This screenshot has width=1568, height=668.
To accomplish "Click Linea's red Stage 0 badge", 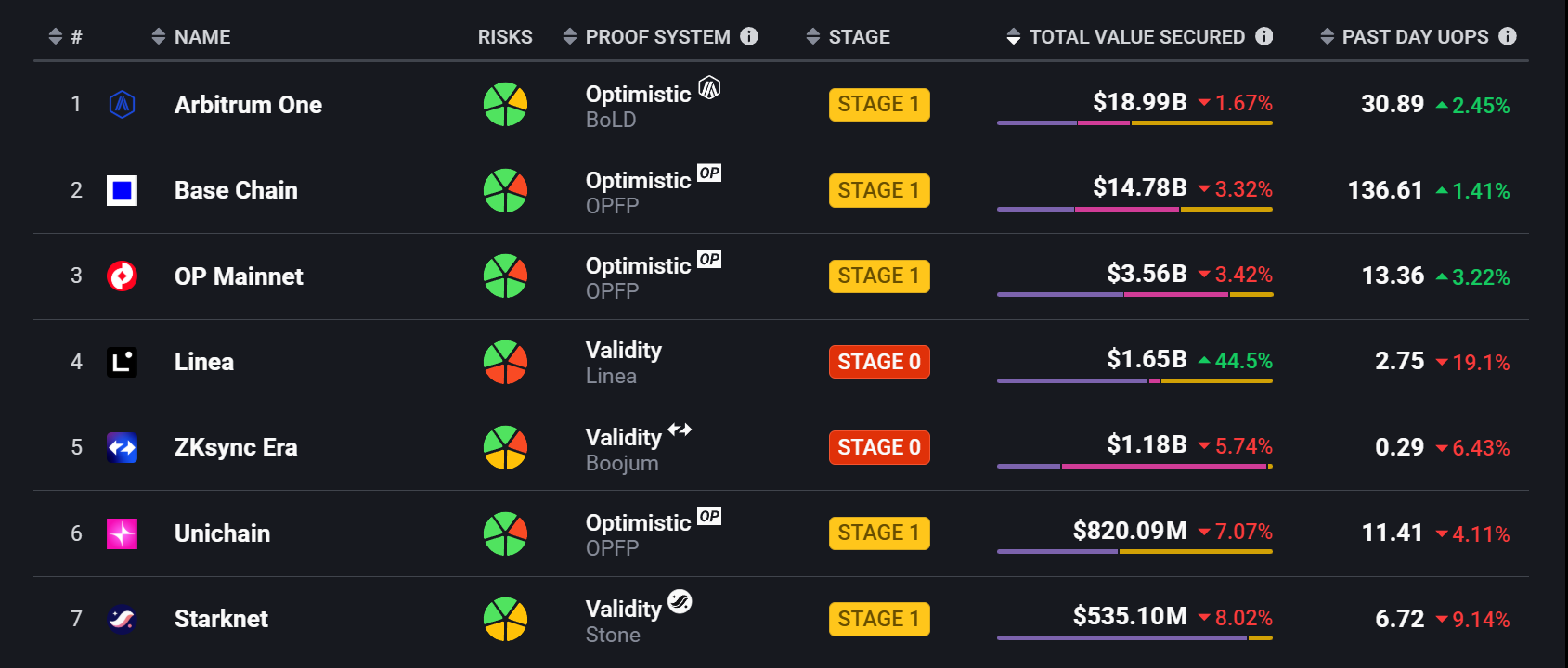I will click(x=878, y=362).
